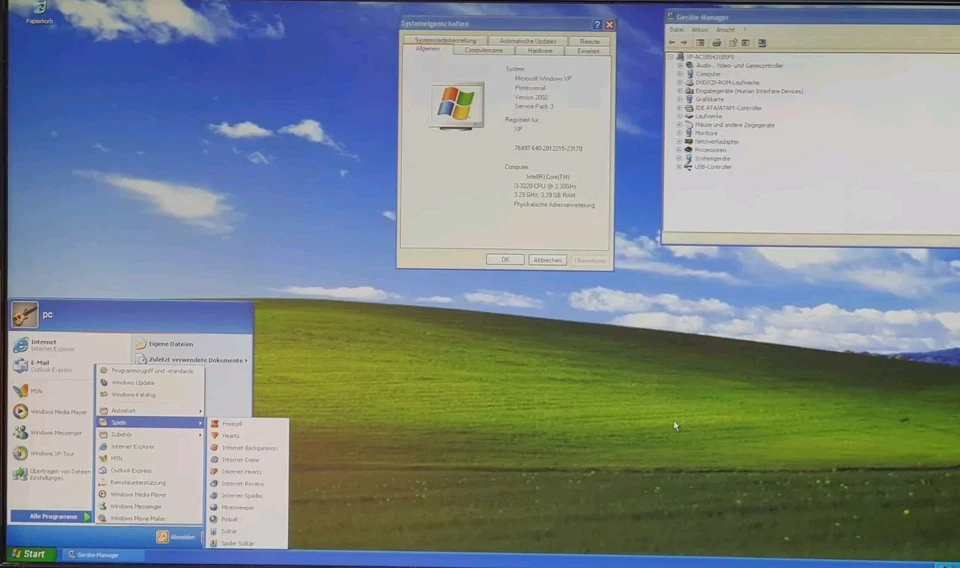Switch to the Erweitert tab
The image size is (960, 568).
(x=588, y=51)
